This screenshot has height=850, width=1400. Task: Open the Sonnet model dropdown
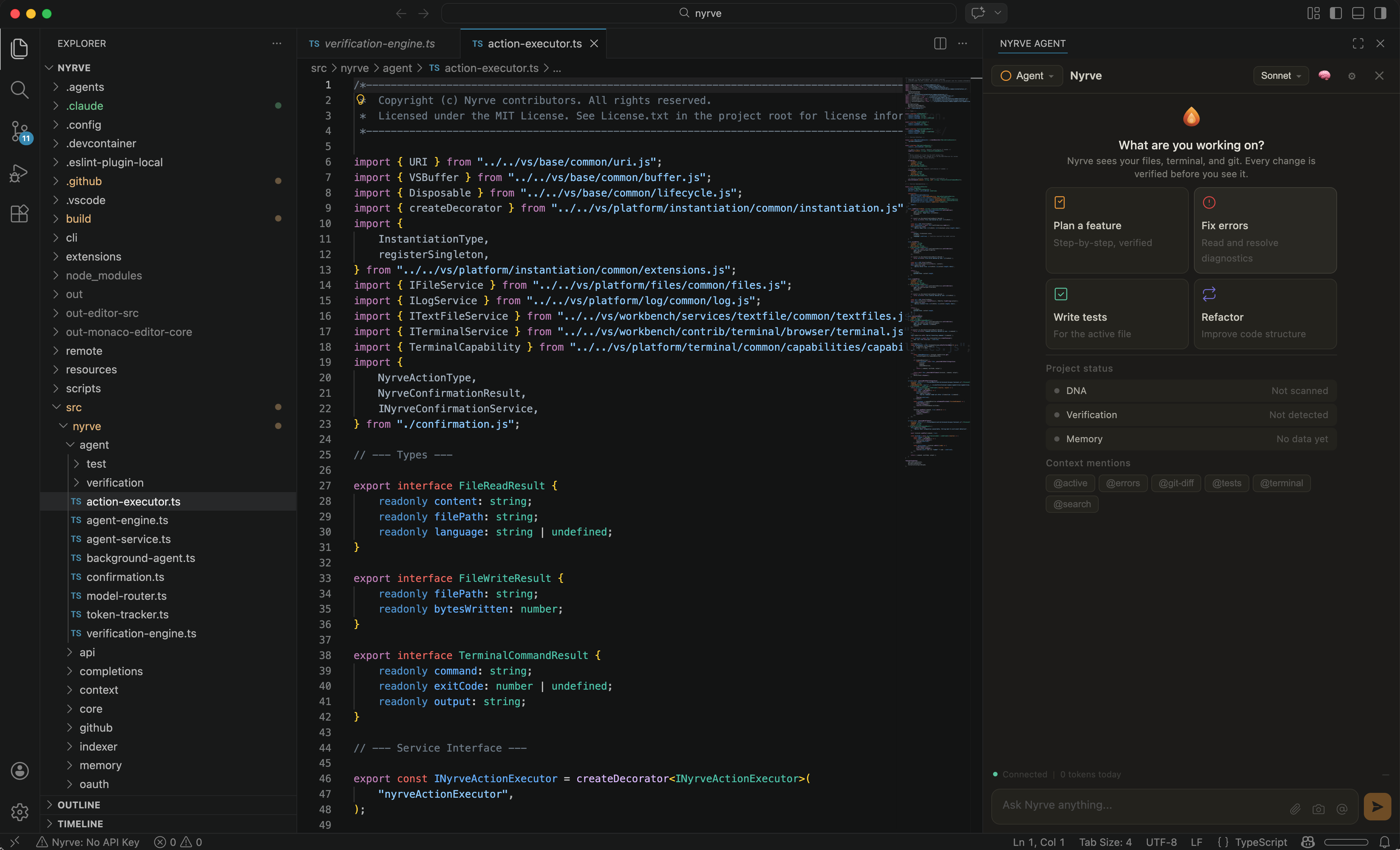pyautogui.click(x=1280, y=76)
